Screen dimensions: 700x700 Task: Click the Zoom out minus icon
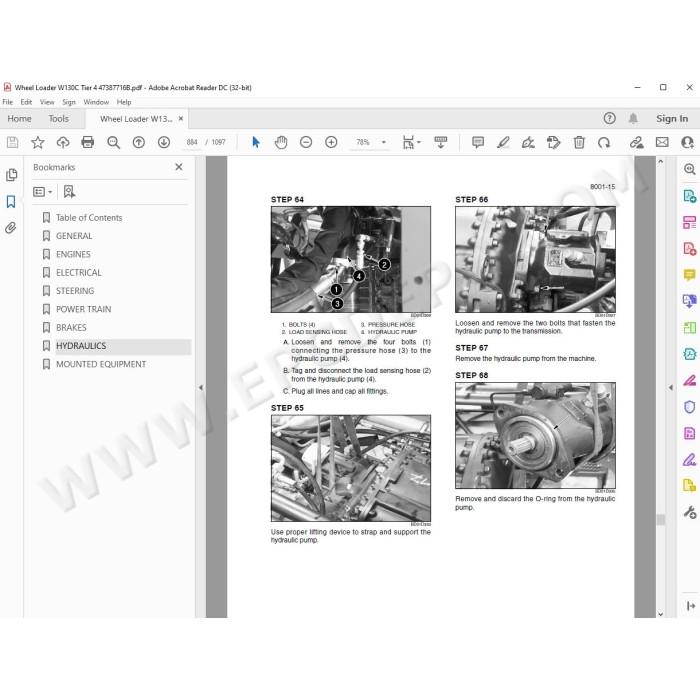pos(306,142)
